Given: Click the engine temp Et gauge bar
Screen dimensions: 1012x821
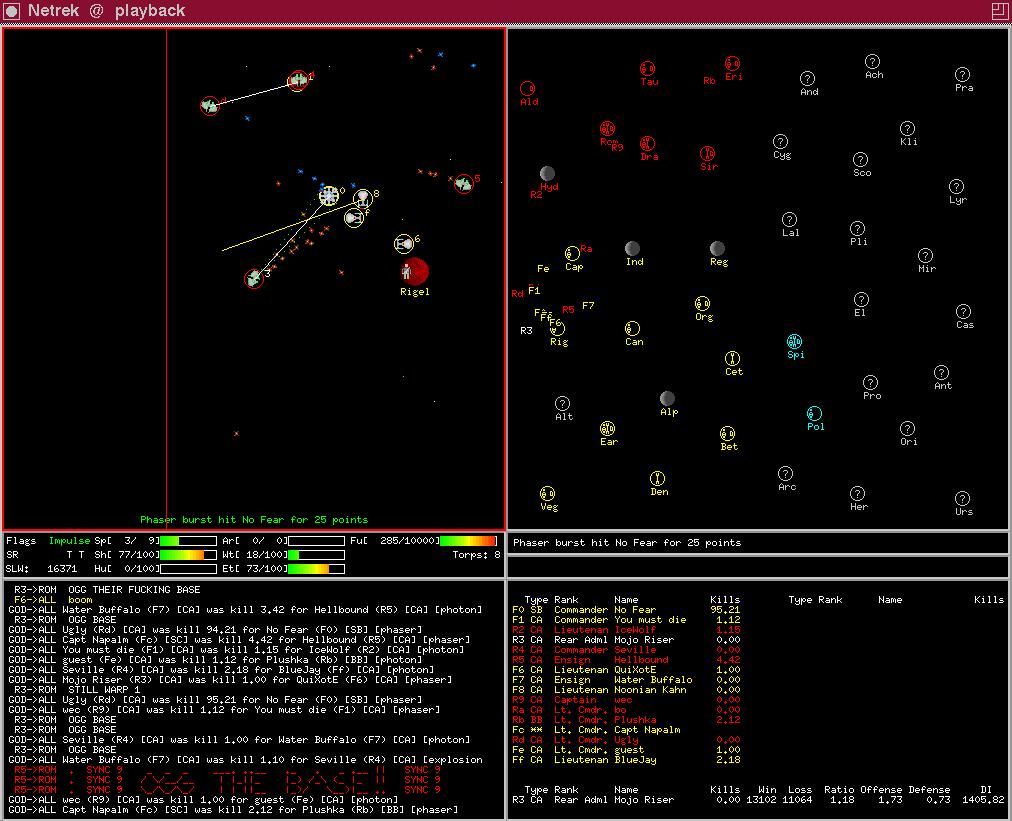Looking at the screenshot, I should coord(316,569).
